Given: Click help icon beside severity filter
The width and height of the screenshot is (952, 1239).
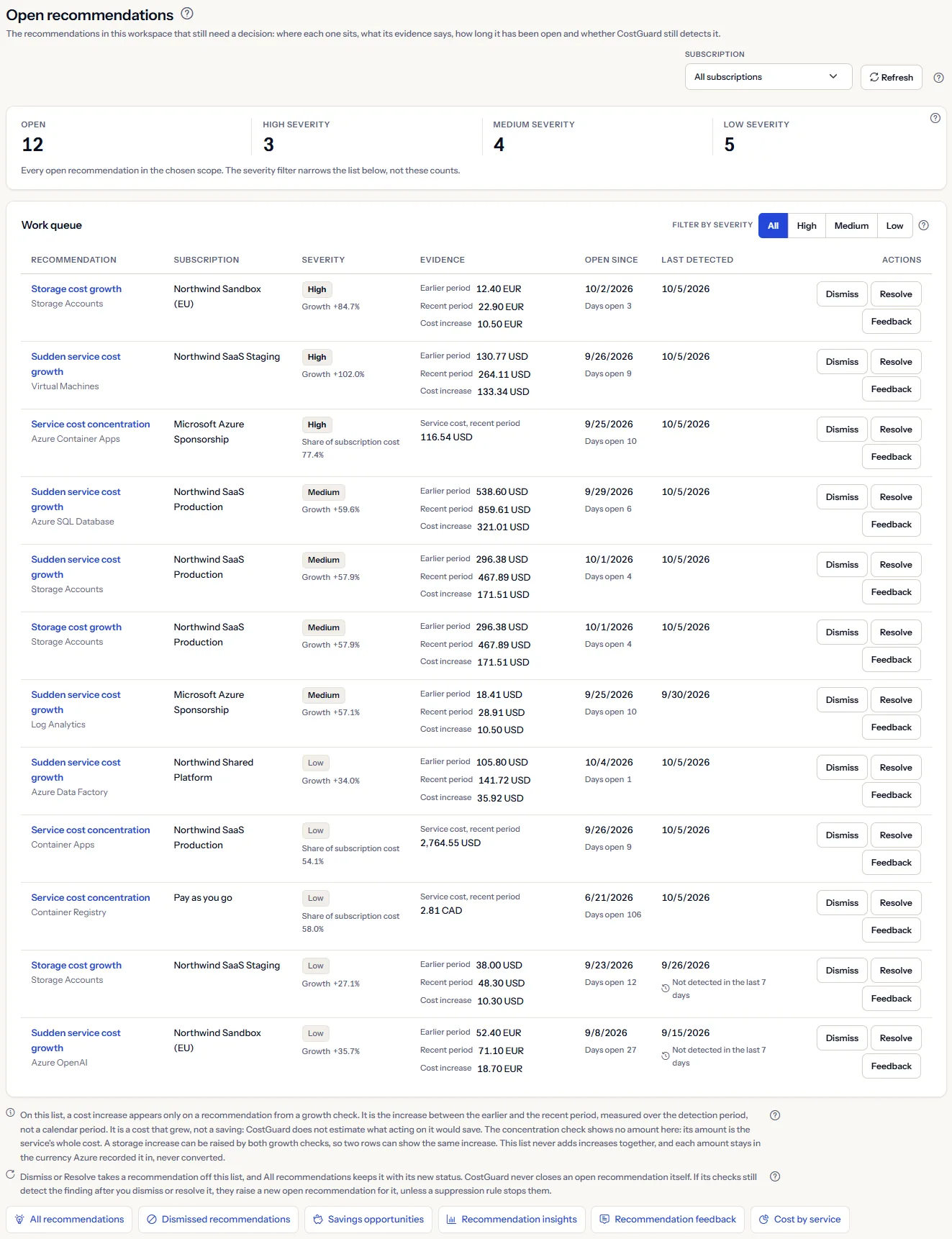Looking at the screenshot, I should coord(924,225).
